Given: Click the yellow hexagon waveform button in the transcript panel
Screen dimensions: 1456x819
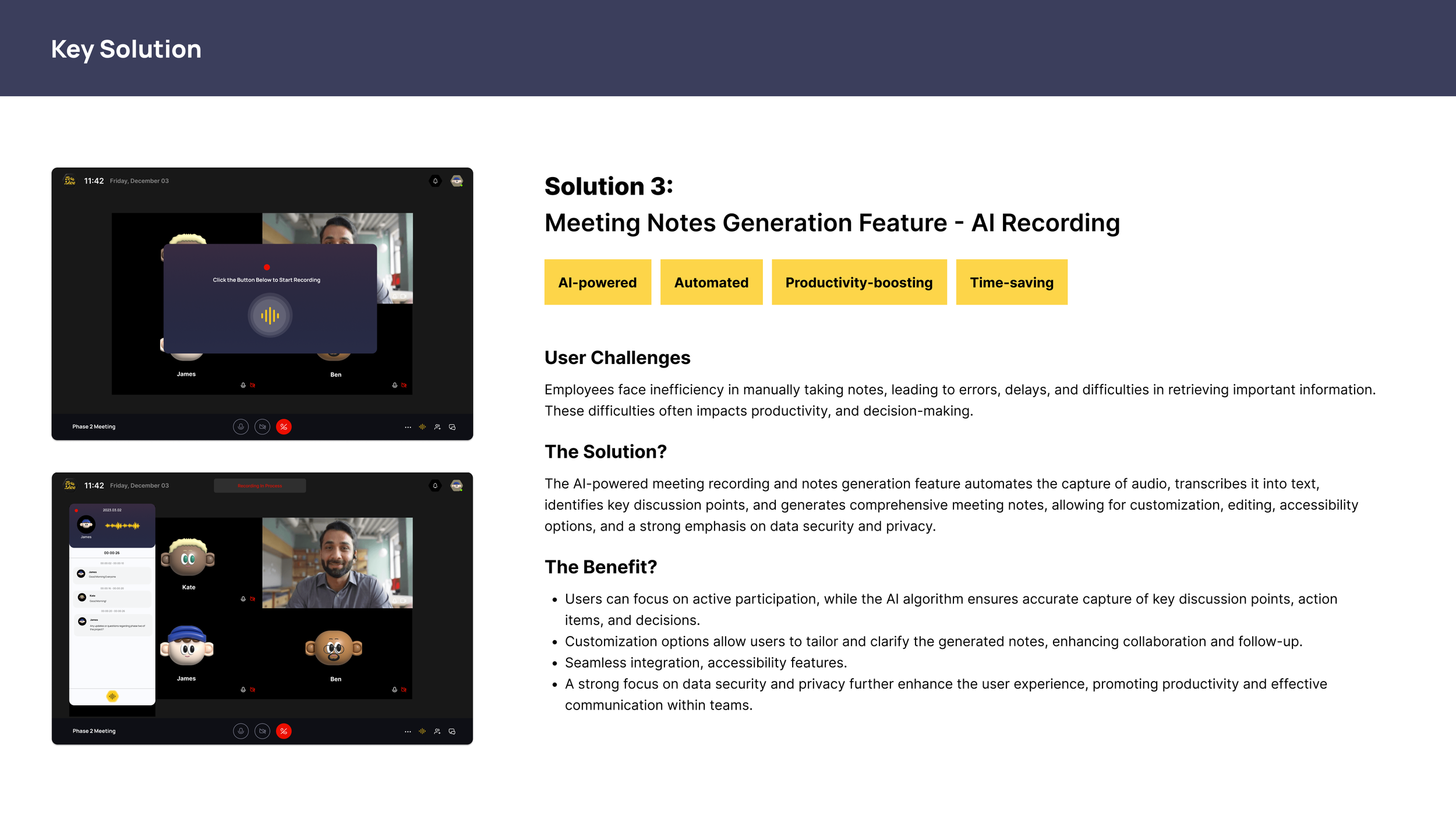Looking at the screenshot, I should [x=112, y=696].
